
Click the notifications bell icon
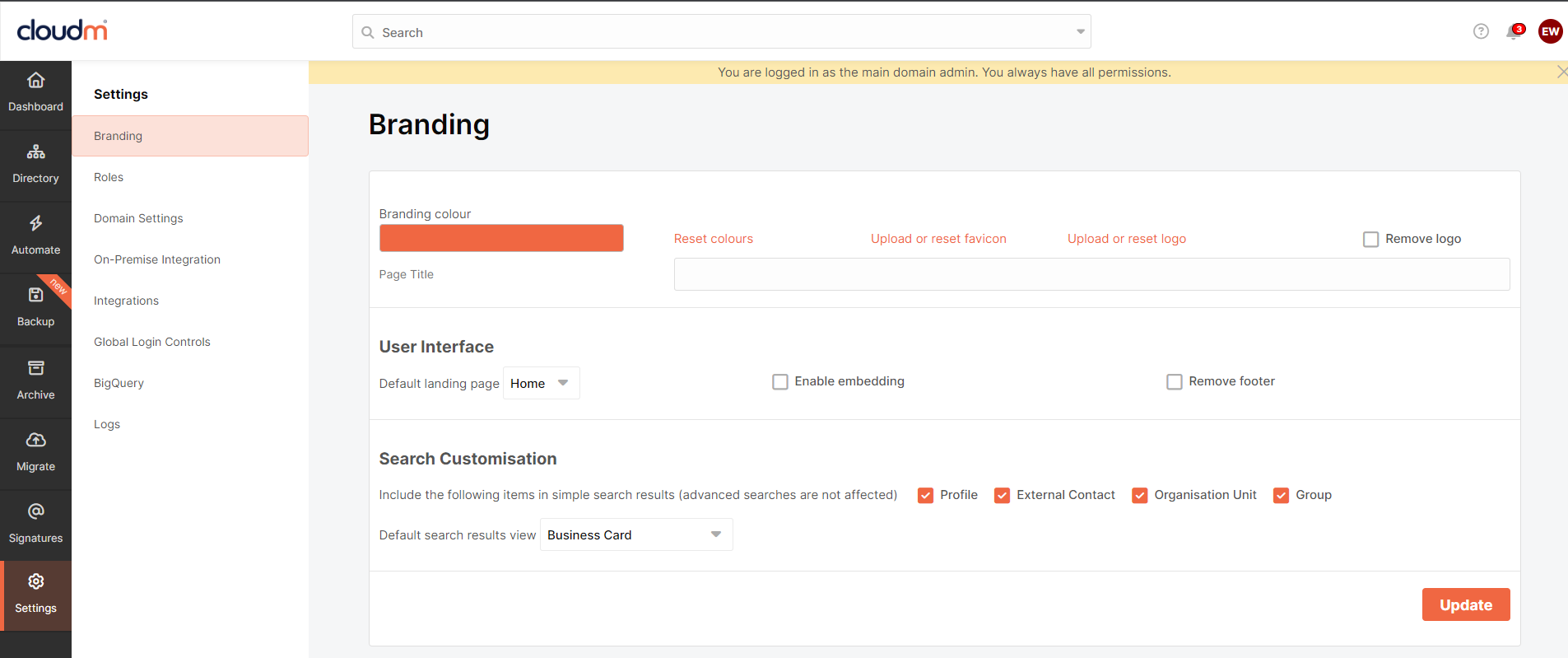[x=1513, y=32]
